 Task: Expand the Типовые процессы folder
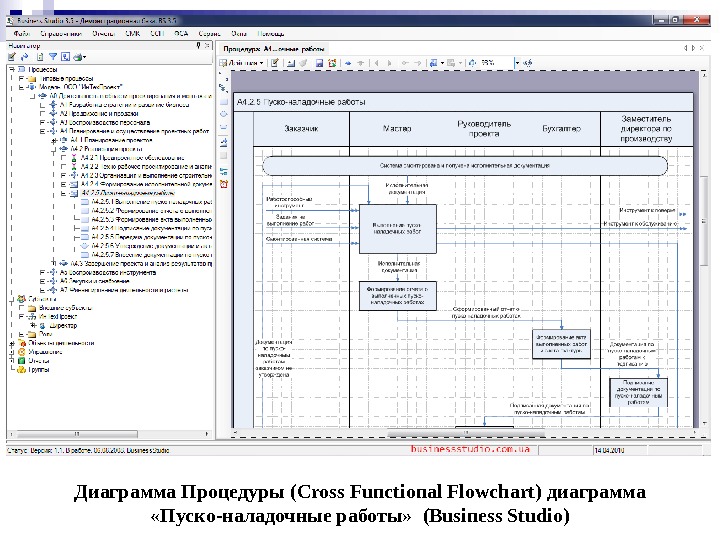(x=22, y=79)
